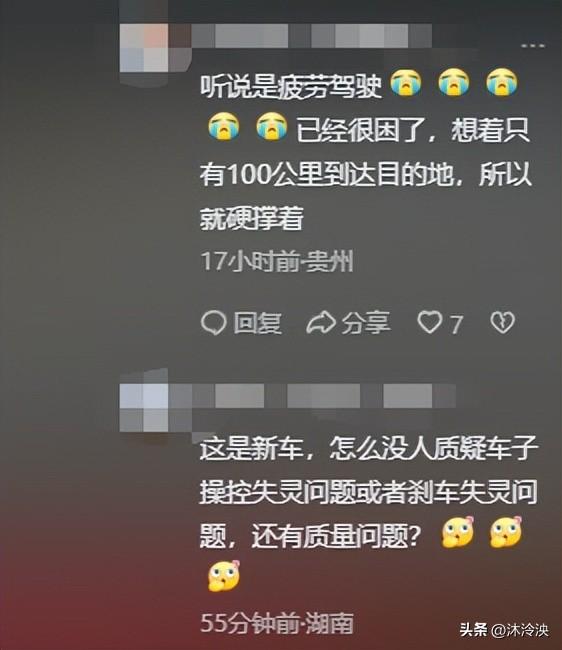This screenshot has height=650, width=562.
Task: Click the comment text about 疲劳驾驶
Action: [366, 150]
